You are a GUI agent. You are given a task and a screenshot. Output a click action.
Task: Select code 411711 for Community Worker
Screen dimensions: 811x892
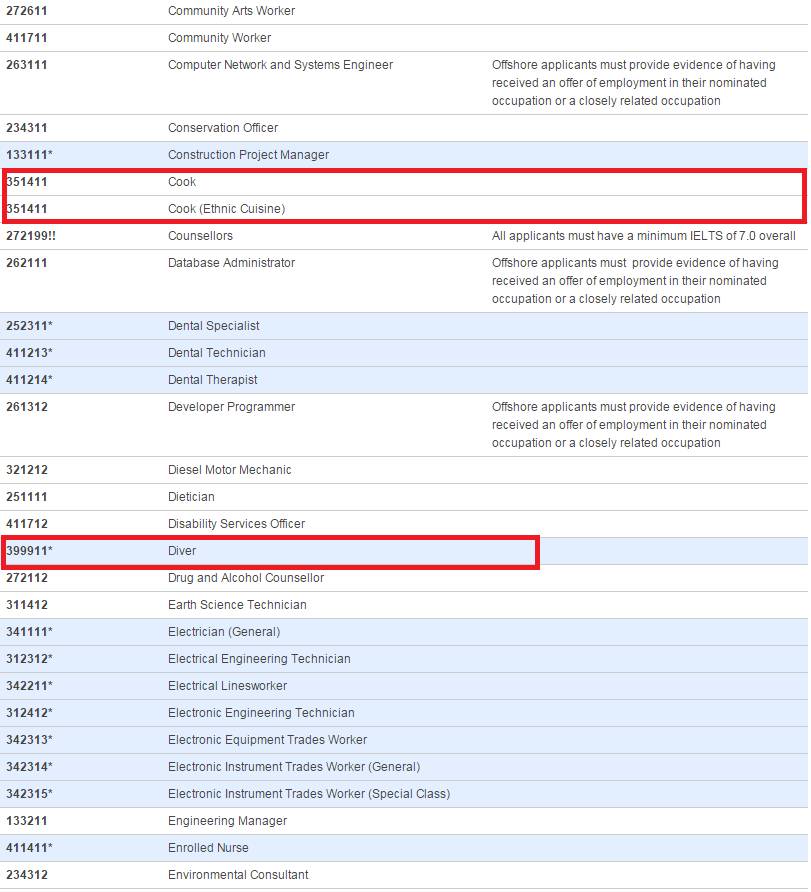[27, 38]
